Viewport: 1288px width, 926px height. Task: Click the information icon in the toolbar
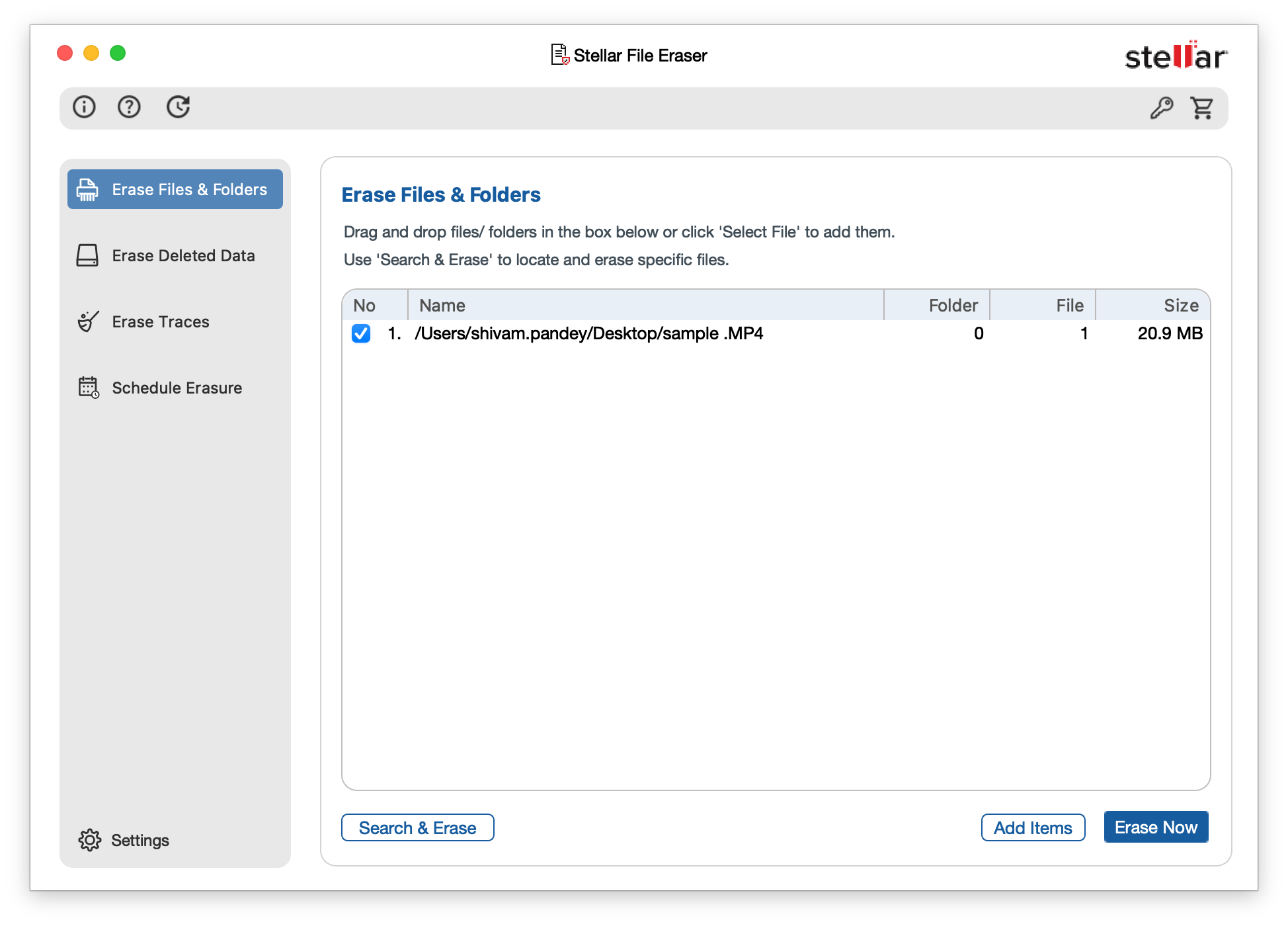(x=83, y=106)
